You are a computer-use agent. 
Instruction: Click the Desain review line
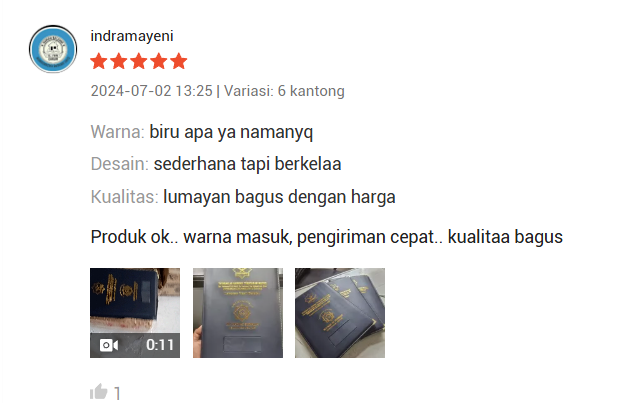point(216,164)
